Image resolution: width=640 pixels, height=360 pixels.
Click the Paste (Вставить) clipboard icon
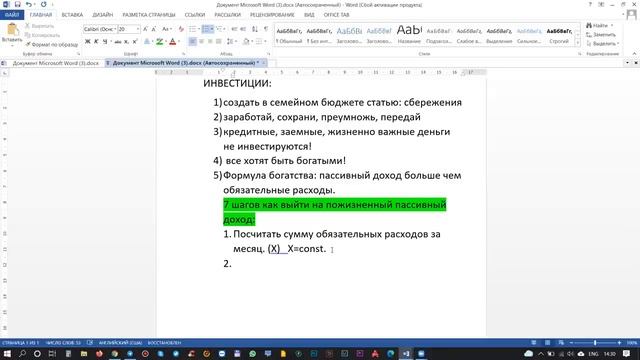(12, 30)
